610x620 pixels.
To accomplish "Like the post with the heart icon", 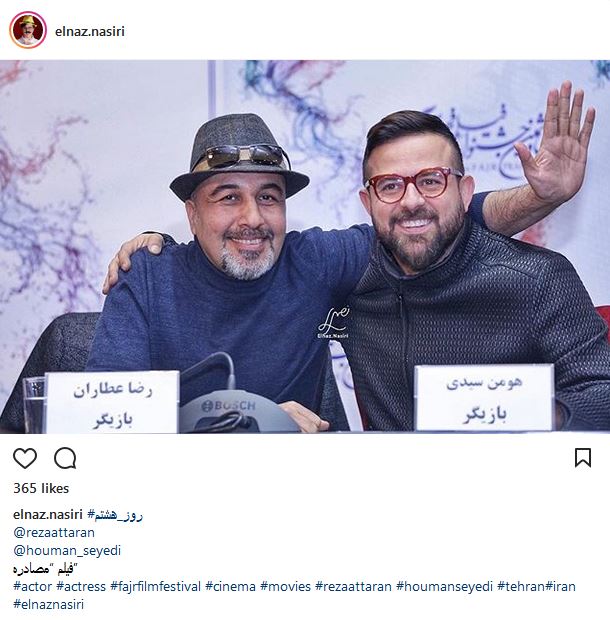I will 25,458.
